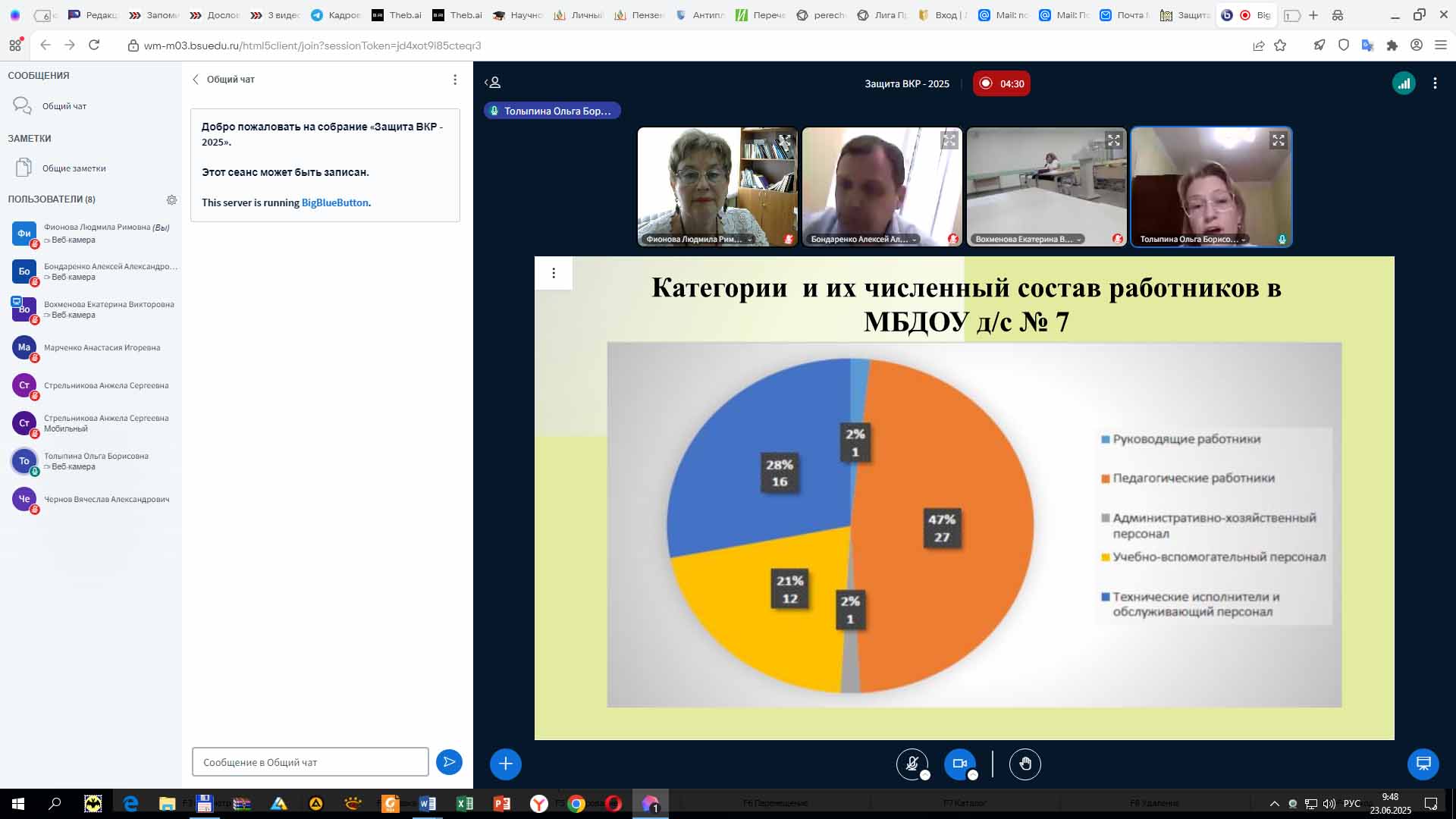Open Word from taskbar
This screenshot has height=819, width=1456.
(427, 804)
